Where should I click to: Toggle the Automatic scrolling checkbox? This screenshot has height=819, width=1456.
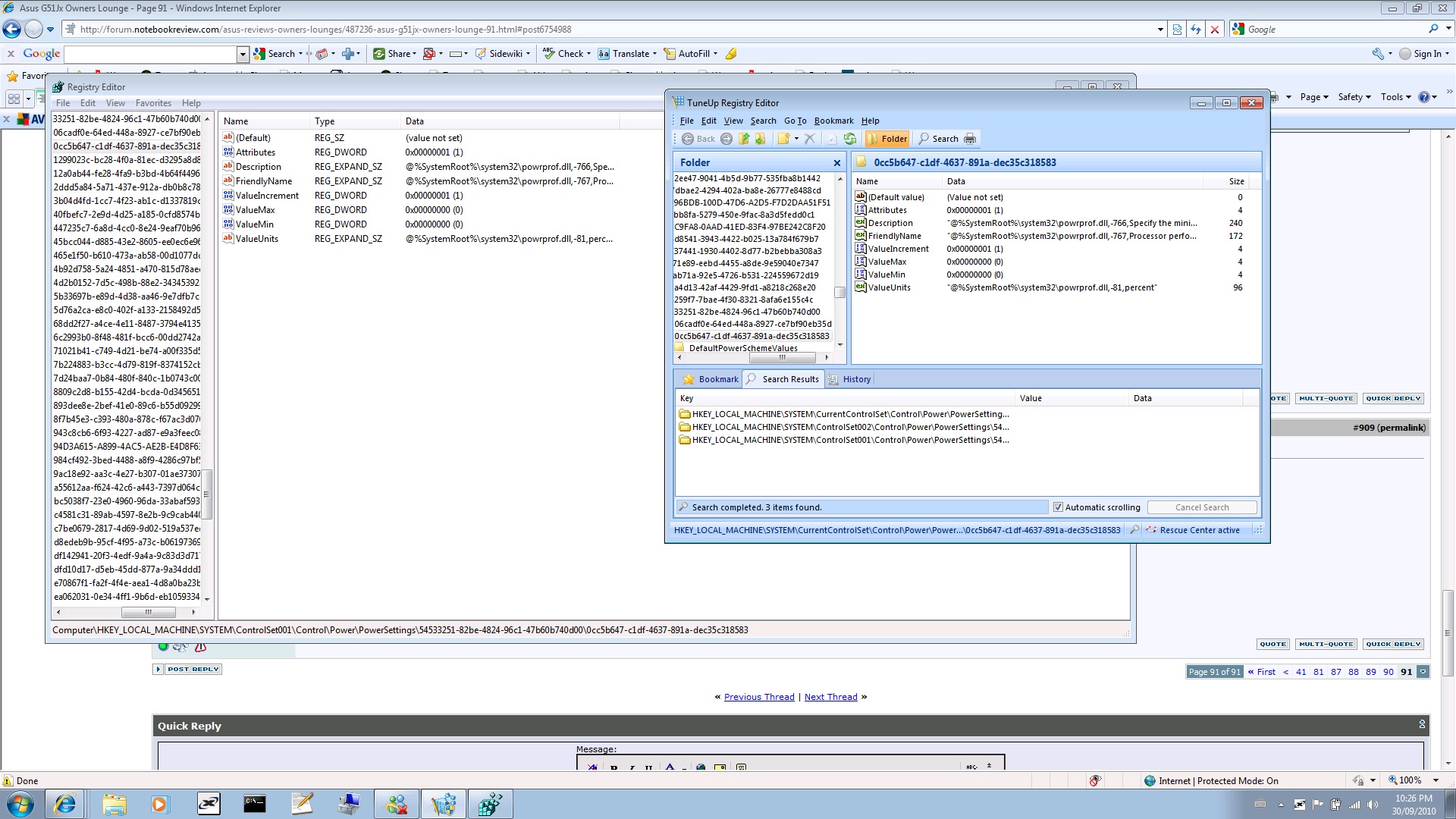click(1058, 507)
